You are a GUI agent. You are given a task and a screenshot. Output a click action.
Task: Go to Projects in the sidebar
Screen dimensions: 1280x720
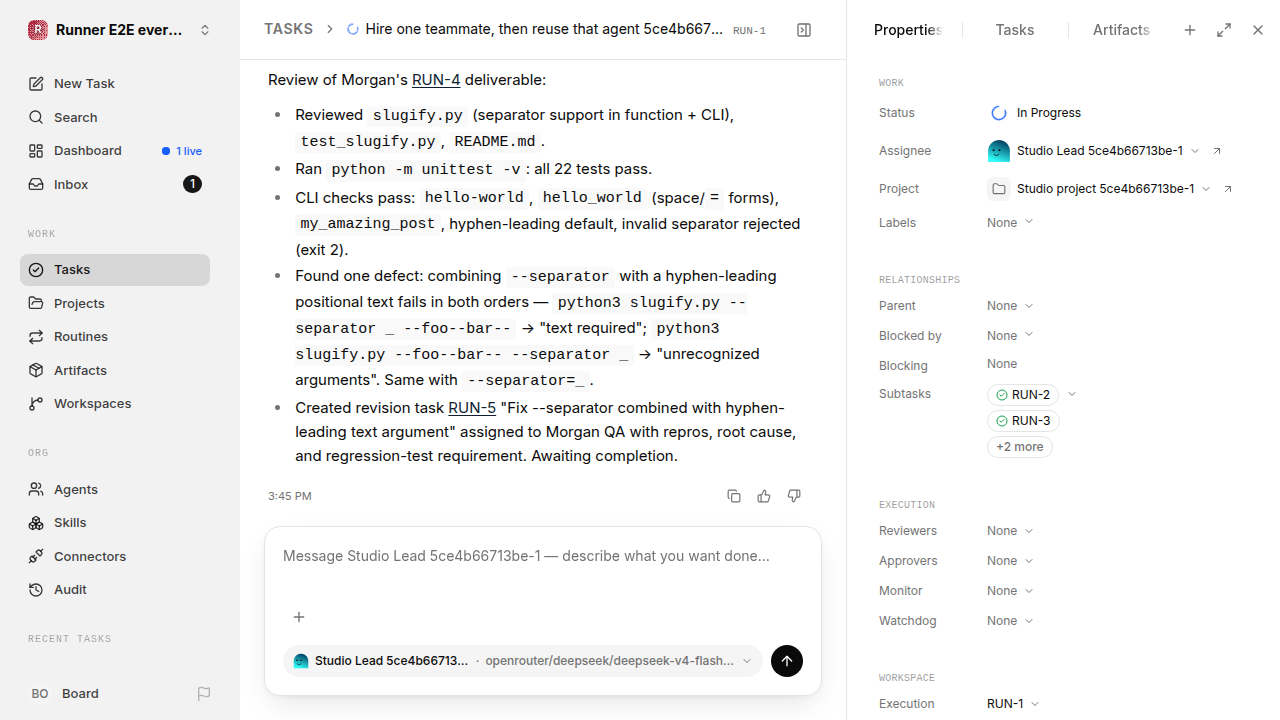115,303
